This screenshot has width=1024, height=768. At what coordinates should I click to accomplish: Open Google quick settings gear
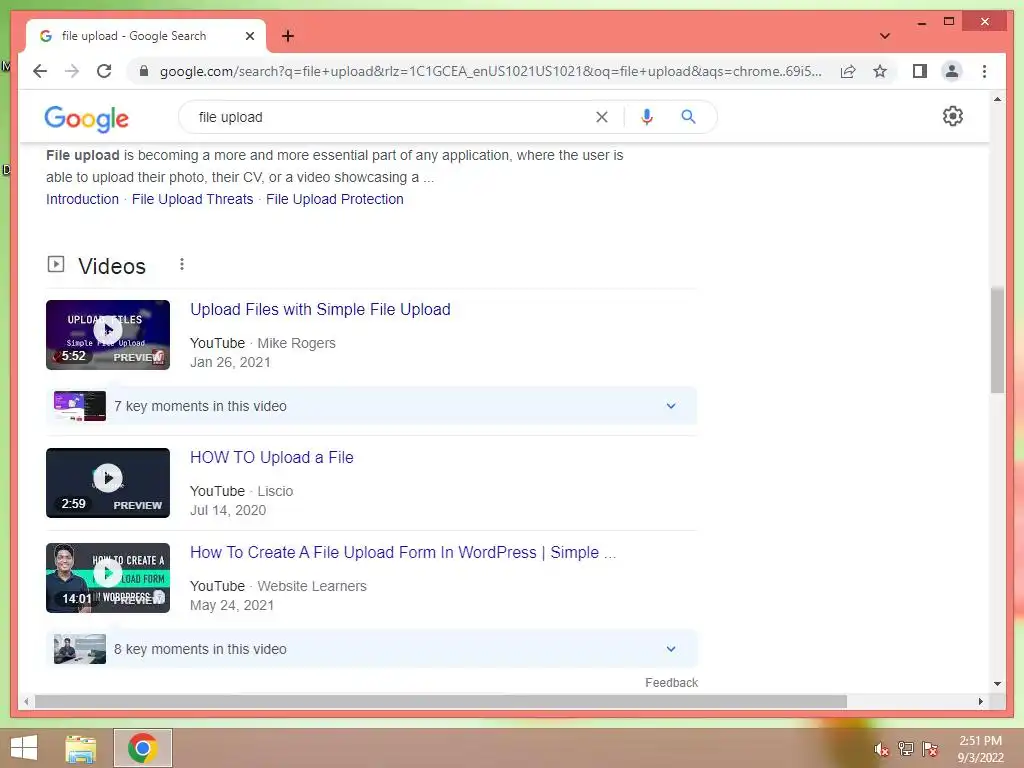pyautogui.click(x=952, y=116)
